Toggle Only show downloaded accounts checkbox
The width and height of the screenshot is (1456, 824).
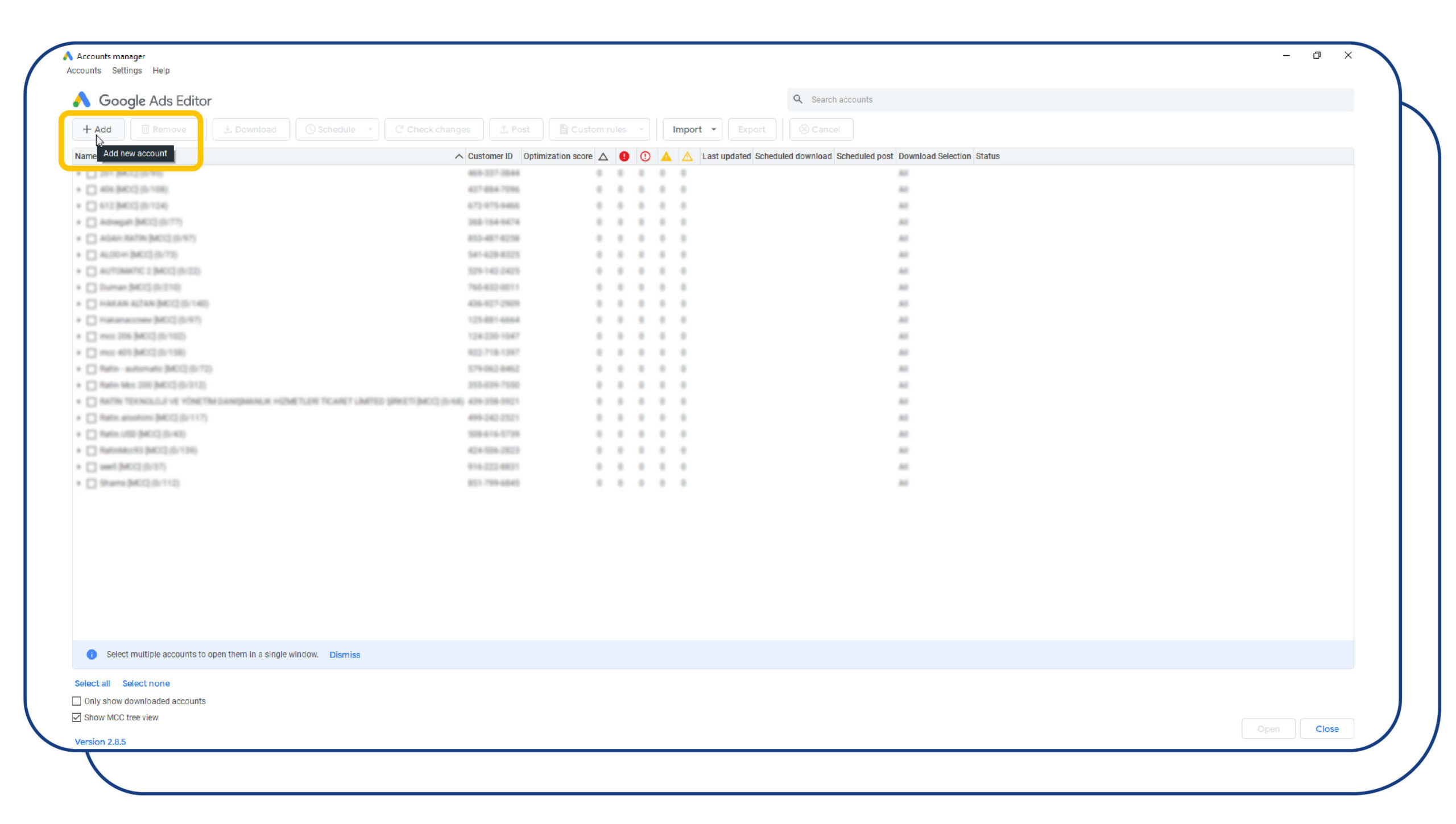tap(77, 701)
